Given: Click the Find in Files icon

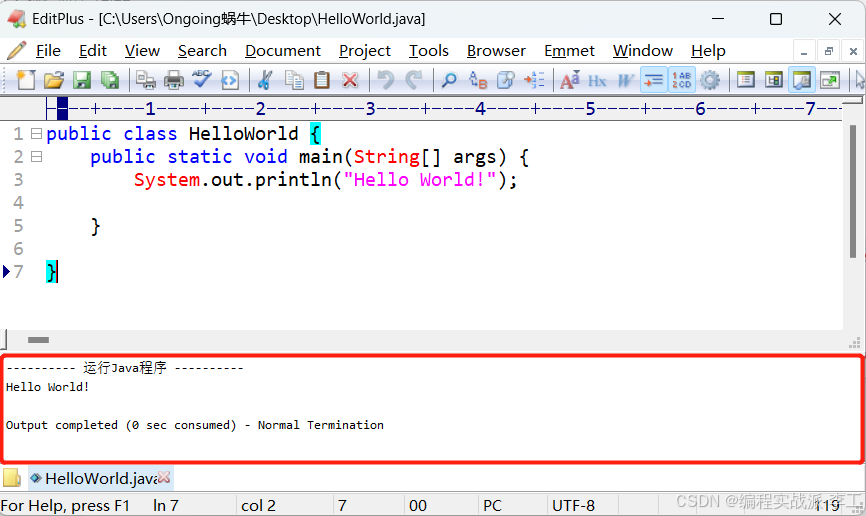Looking at the screenshot, I should [x=506, y=80].
